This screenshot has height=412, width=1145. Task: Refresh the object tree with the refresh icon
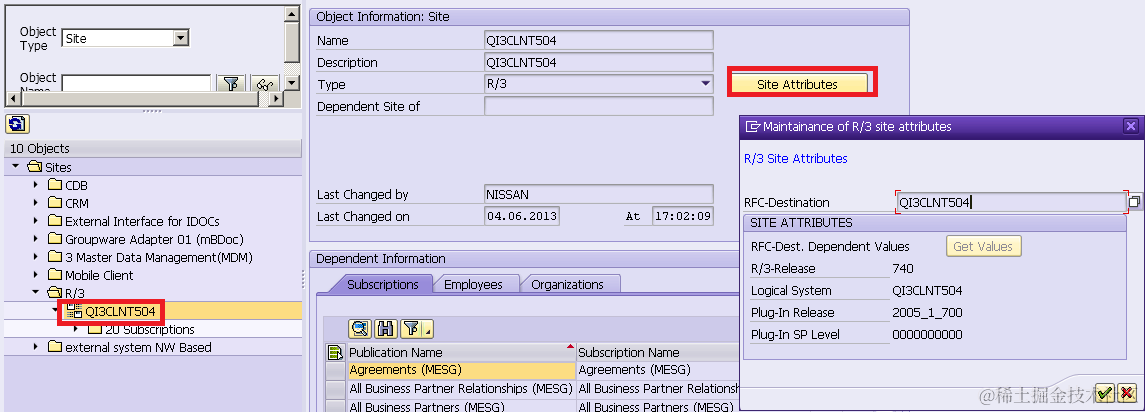click(x=15, y=123)
